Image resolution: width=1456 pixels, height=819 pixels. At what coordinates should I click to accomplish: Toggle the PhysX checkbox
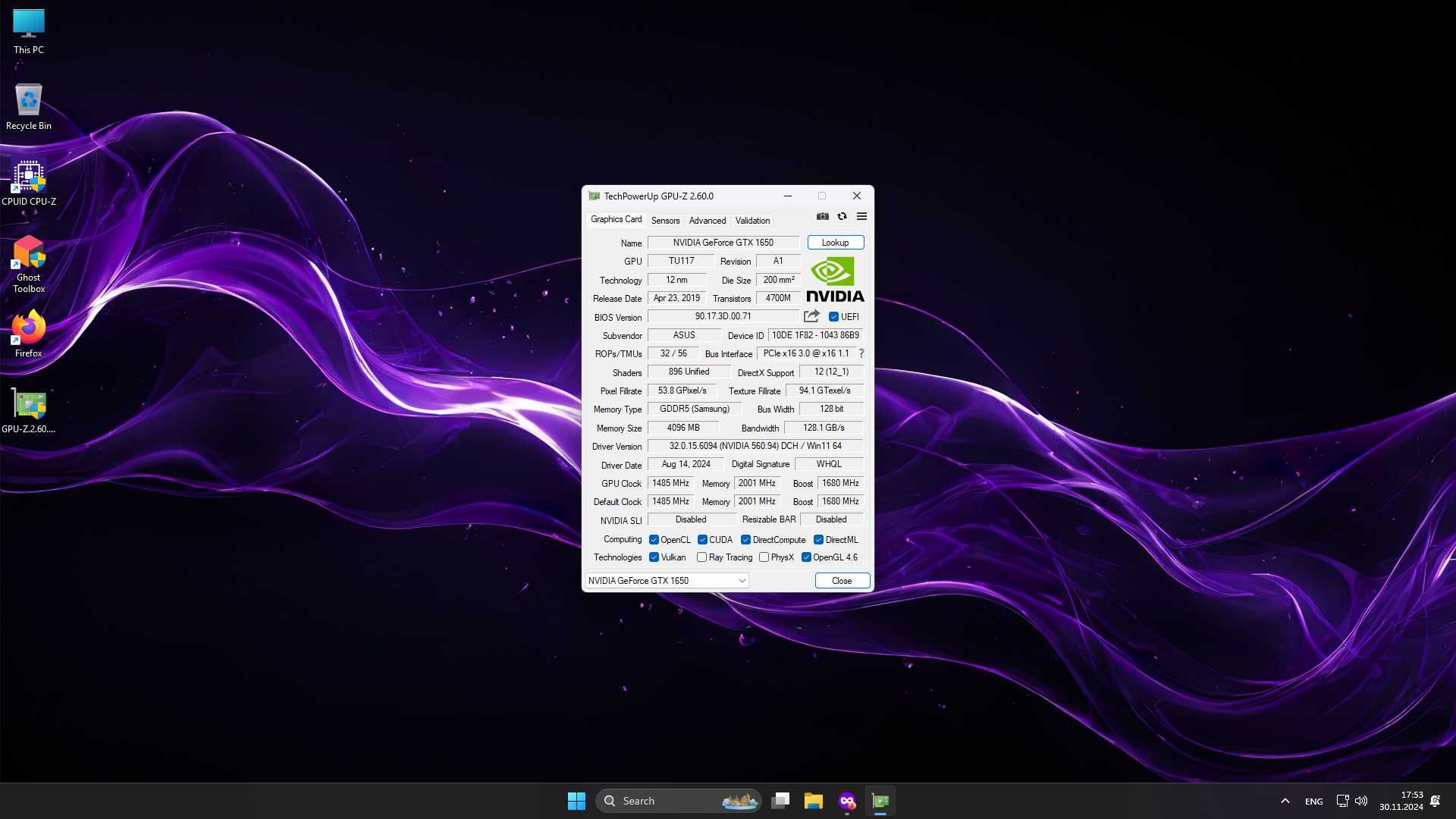coord(764,557)
